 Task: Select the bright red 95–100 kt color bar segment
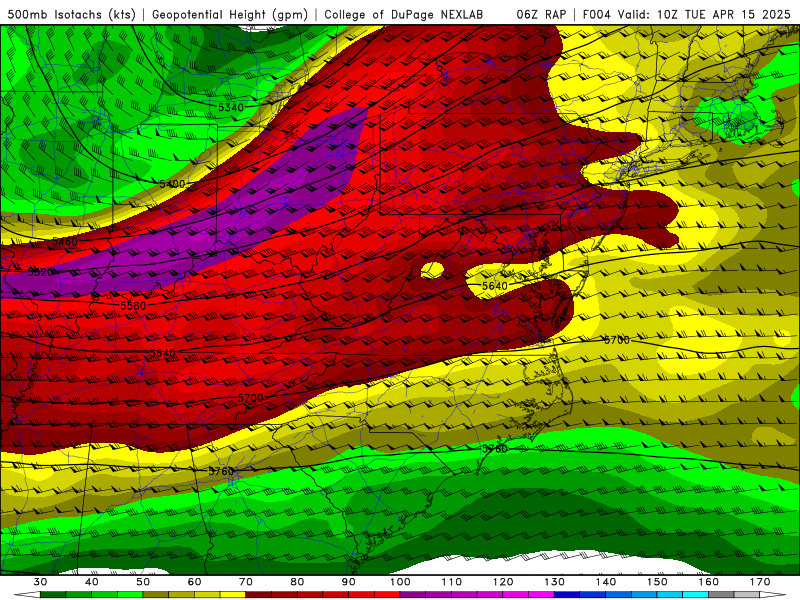tap(387, 595)
